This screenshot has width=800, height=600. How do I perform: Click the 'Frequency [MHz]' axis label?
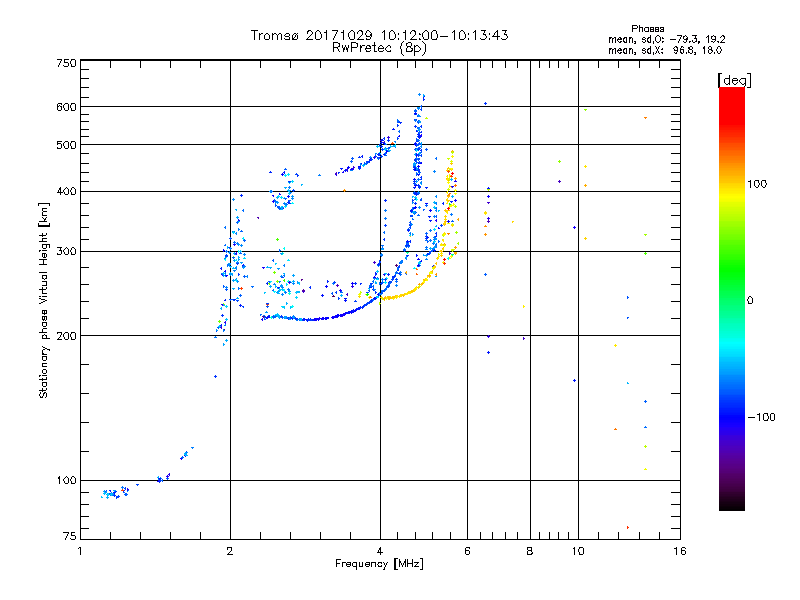[379, 564]
